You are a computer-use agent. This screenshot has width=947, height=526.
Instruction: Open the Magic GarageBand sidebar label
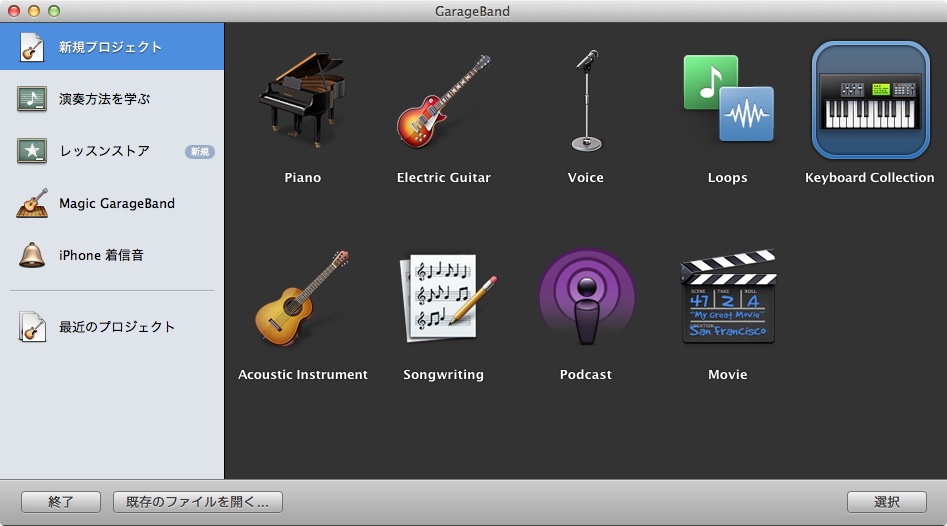point(117,204)
